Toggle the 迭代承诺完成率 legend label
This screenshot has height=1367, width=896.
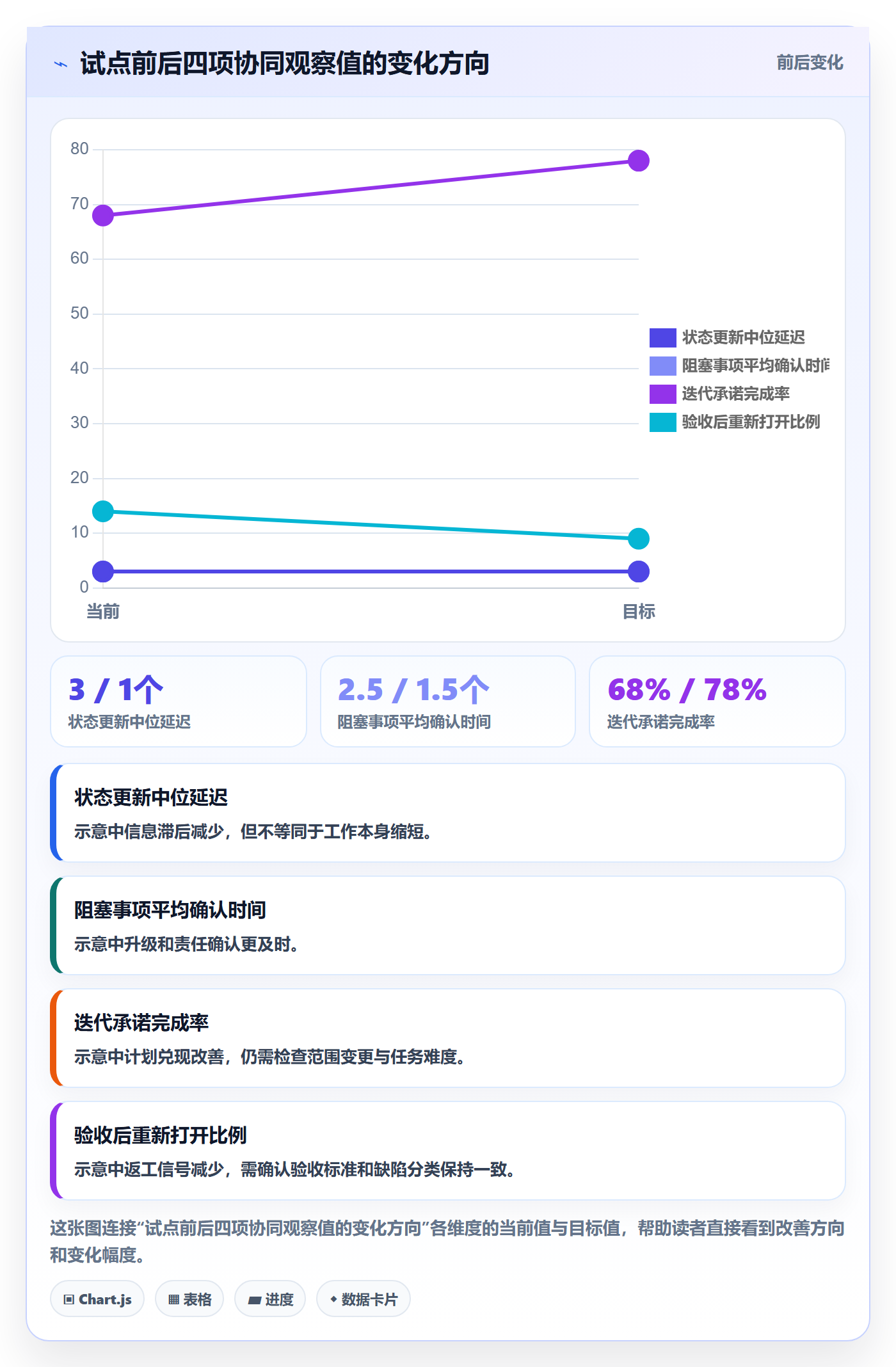735,394
